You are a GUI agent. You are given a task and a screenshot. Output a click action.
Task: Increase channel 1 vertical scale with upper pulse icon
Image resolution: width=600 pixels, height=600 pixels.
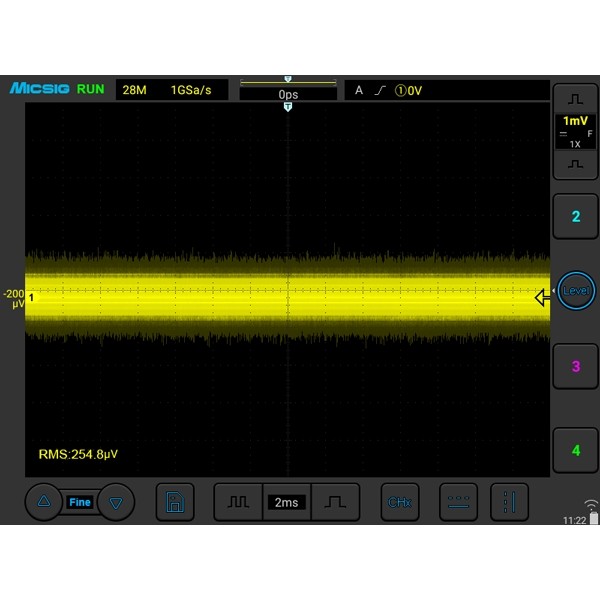point(575,99)
